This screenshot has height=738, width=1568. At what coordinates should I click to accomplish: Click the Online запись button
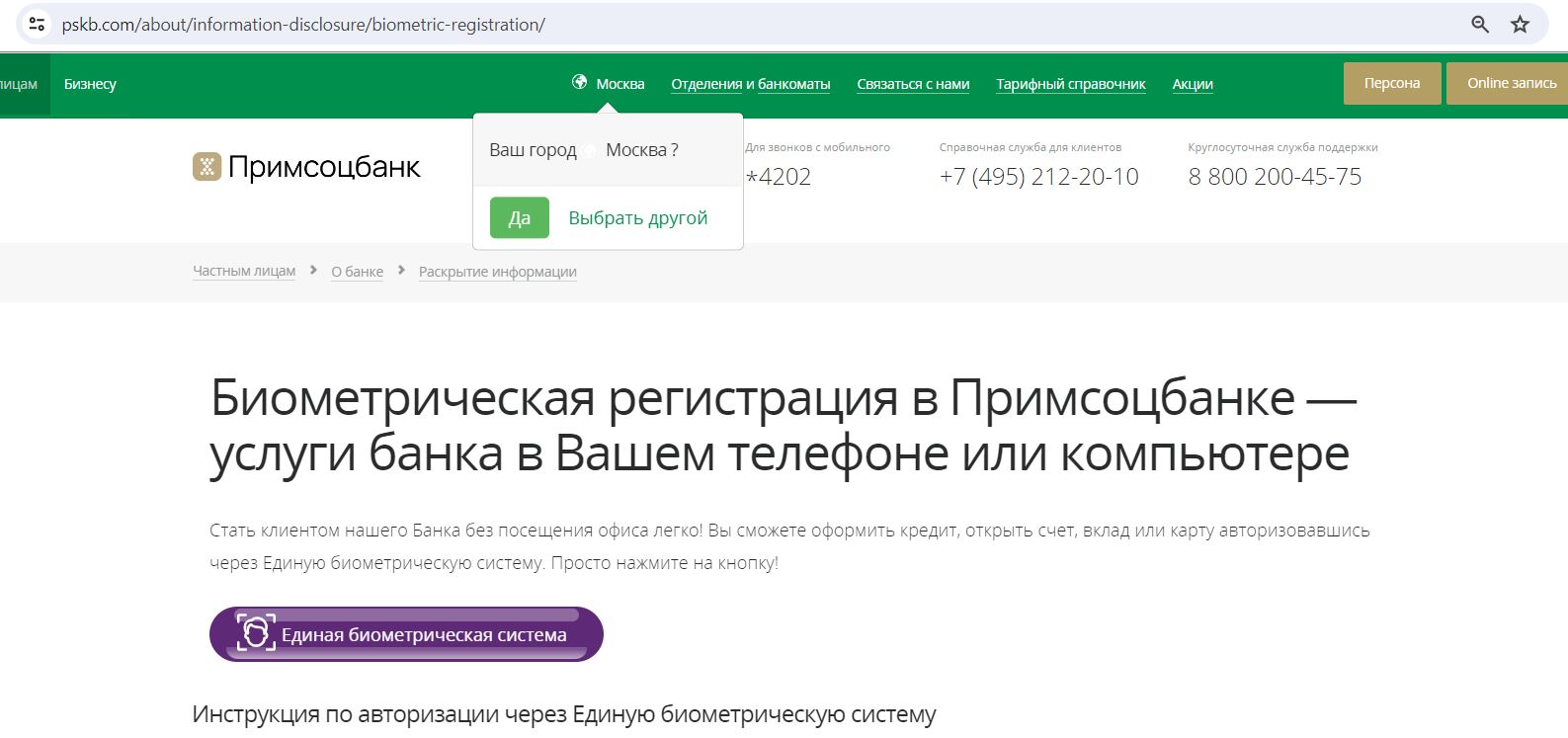tap(1508, 83)
